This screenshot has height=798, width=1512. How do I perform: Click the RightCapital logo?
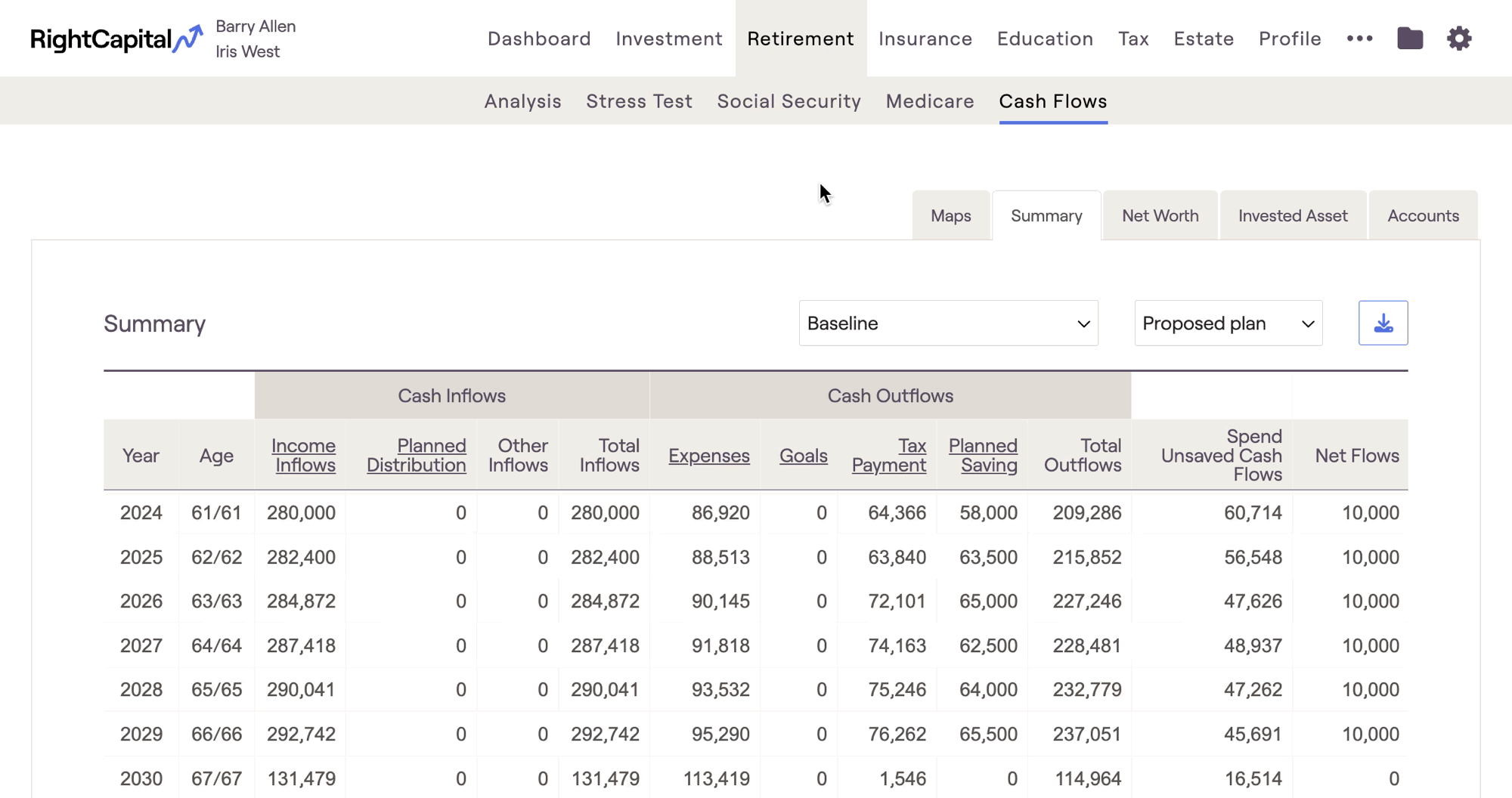[x=116, y=39]
